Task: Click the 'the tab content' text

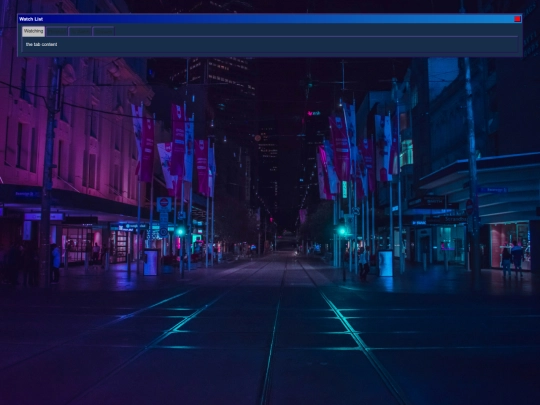Action: click(41, 44)
